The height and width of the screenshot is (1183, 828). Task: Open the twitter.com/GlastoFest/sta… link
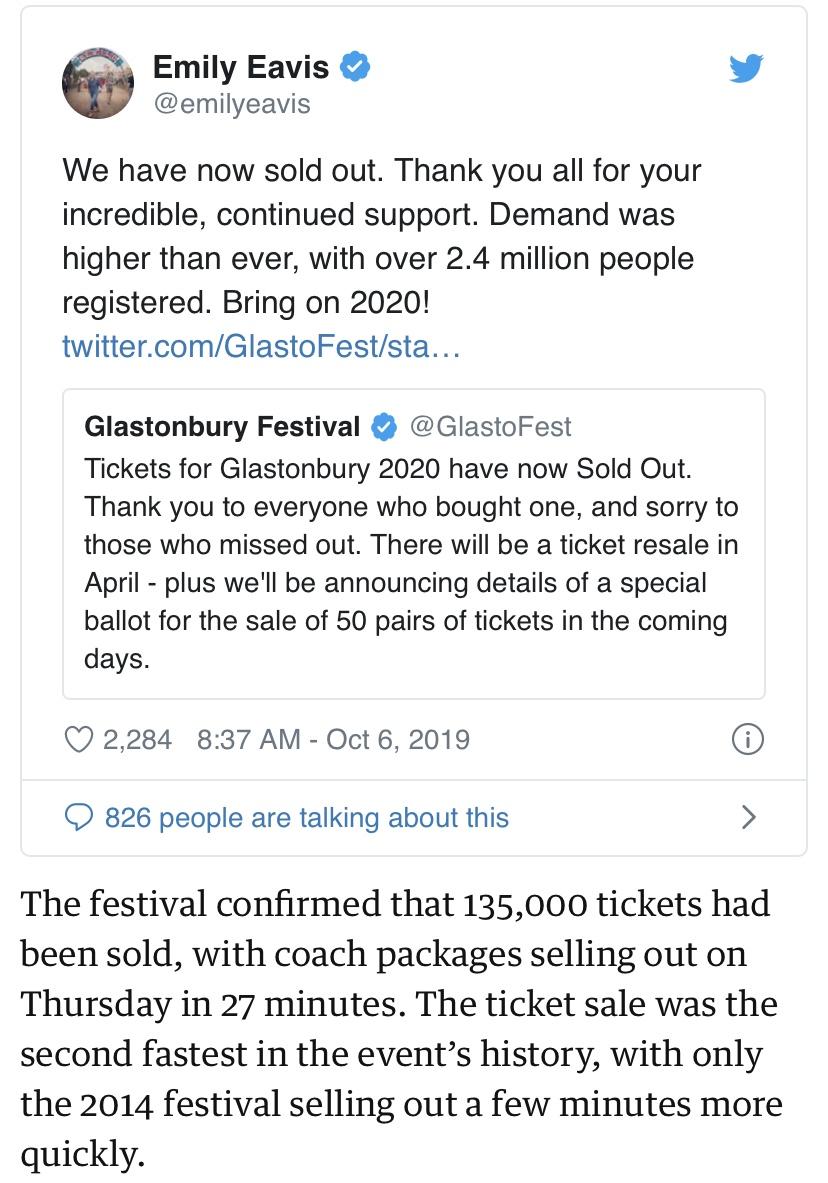pos(261,346)
